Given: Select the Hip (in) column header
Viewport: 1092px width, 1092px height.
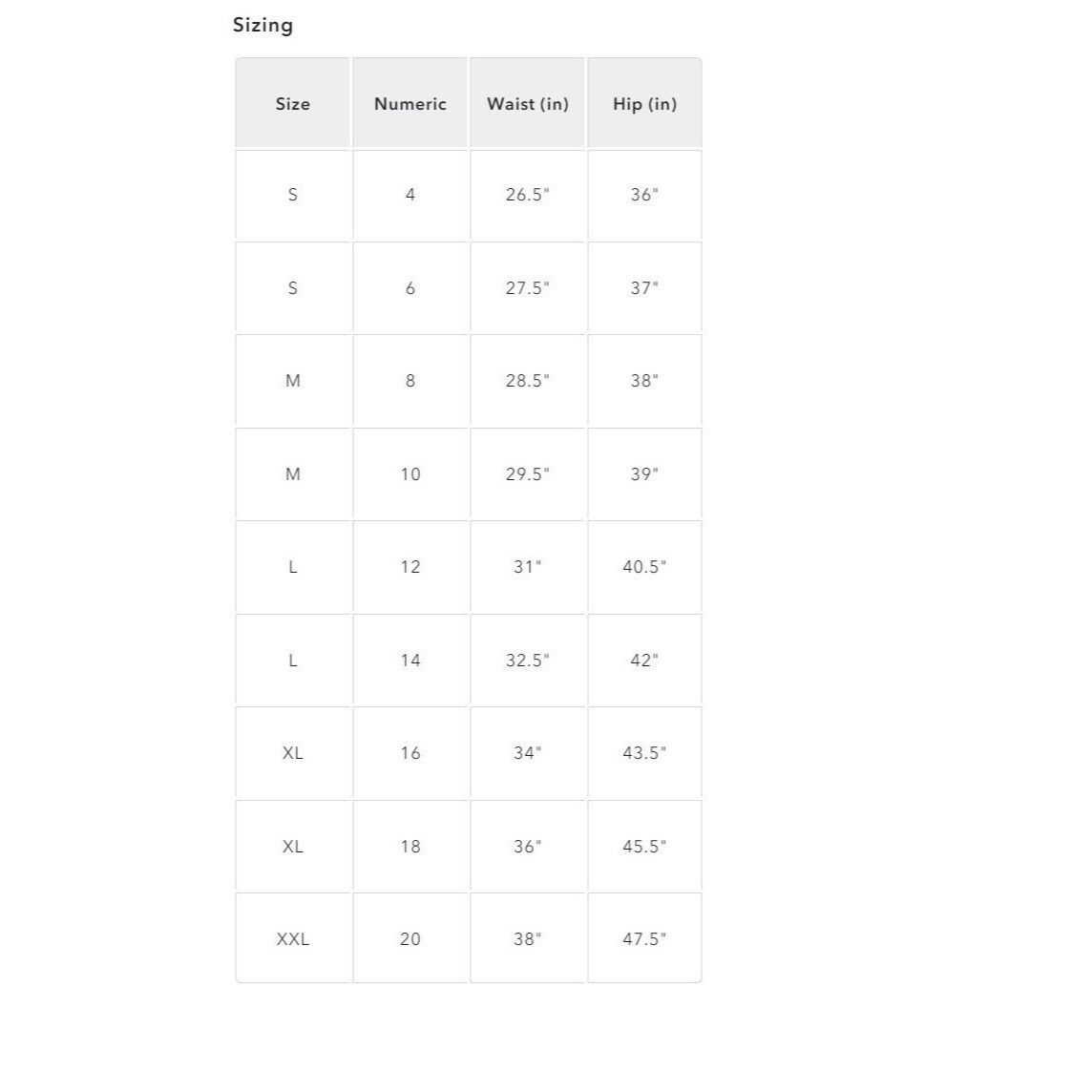Looking at the screenshot, I should pyautogui.click(x=644, y=104).
